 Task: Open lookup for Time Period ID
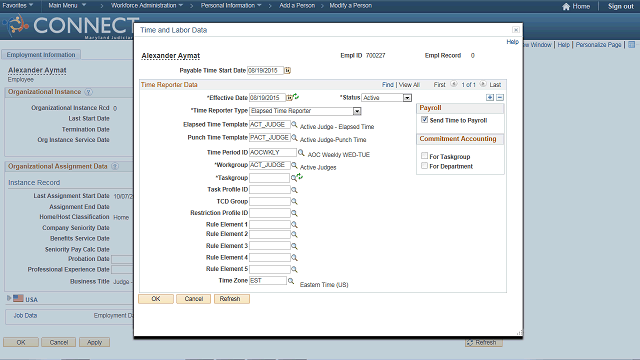301,152
